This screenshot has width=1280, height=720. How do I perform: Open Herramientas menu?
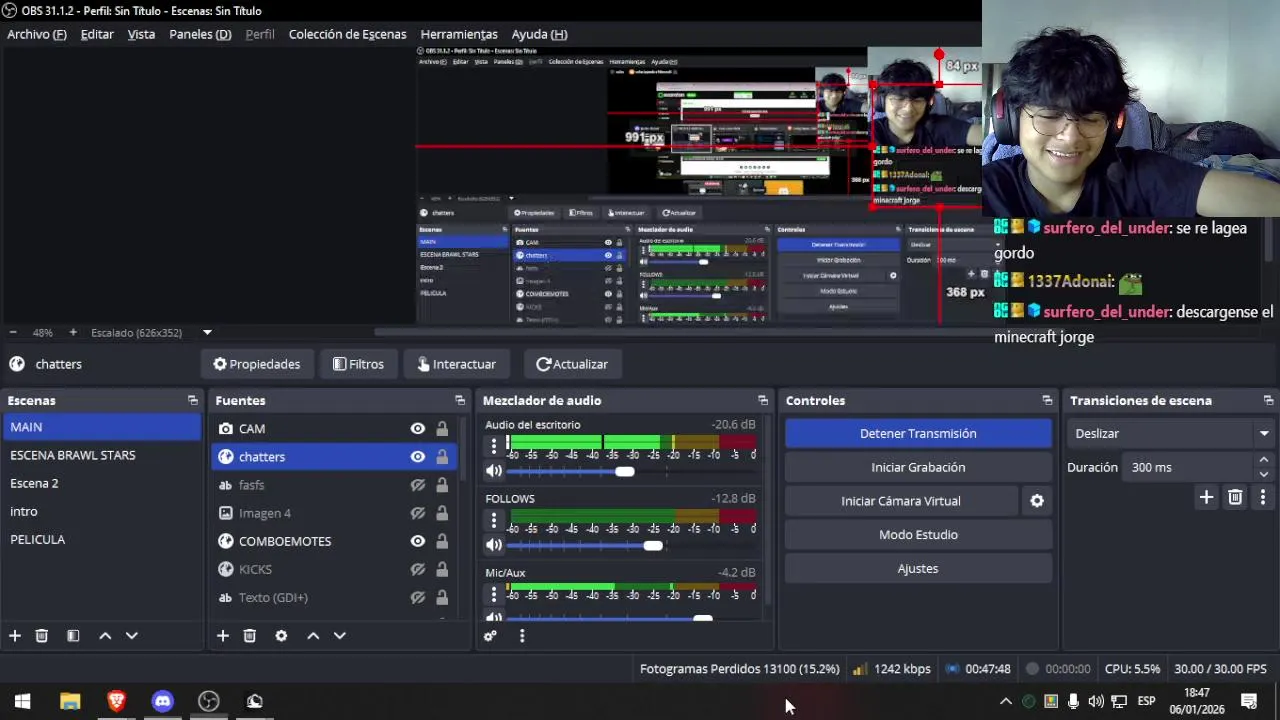point(459,34)
